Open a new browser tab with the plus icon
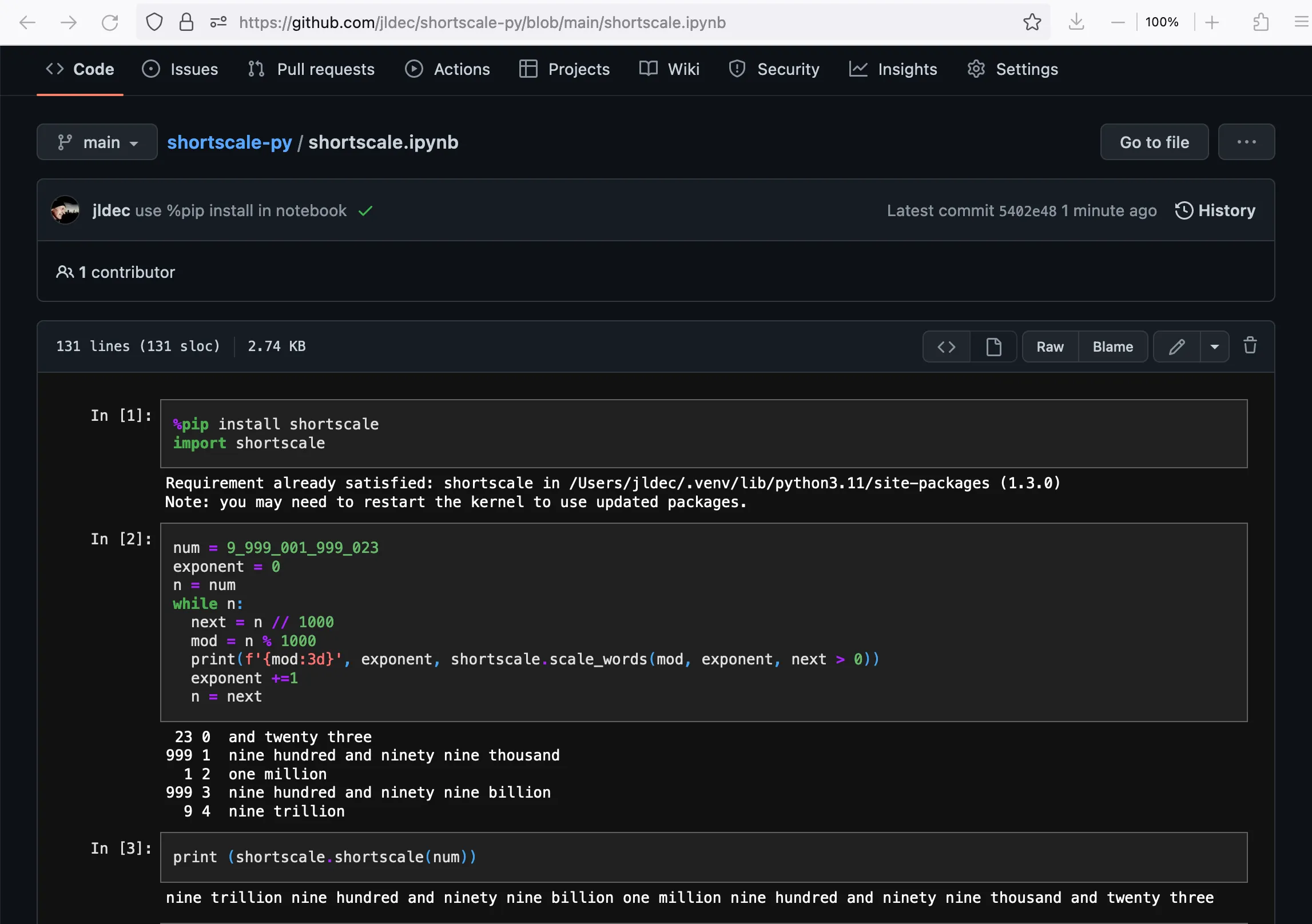Image resolution: width=1312 pixels, height=924 pixels. pos(1213,22)
